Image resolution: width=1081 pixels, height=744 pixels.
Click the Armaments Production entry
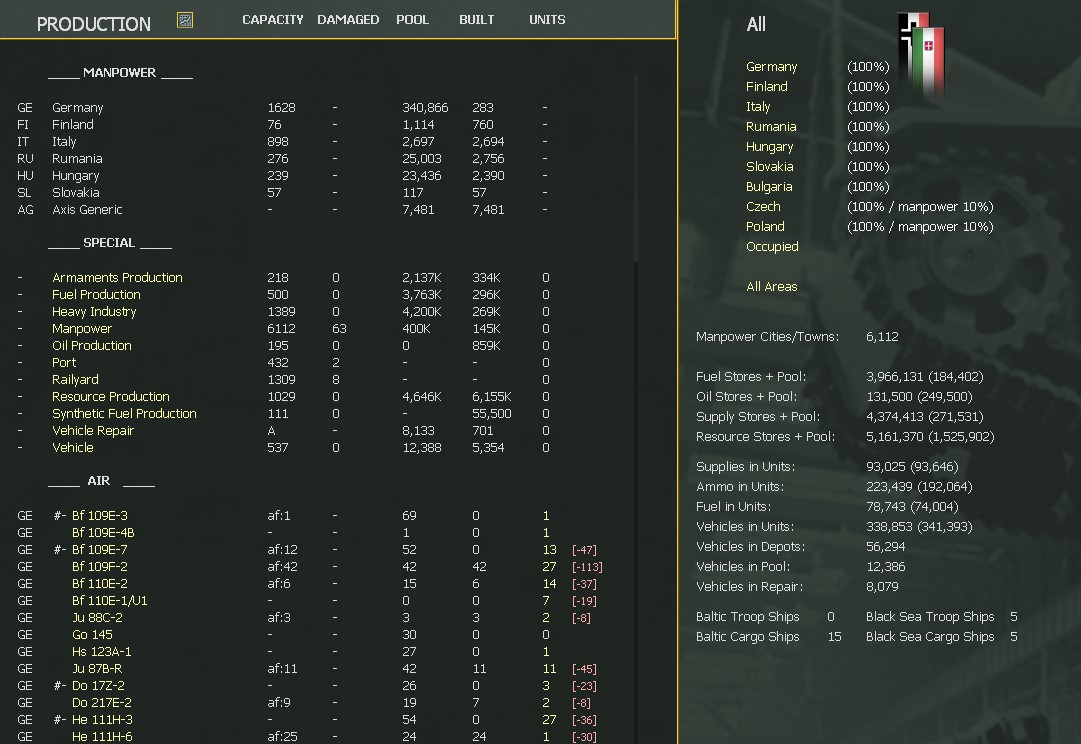(117, 277)
